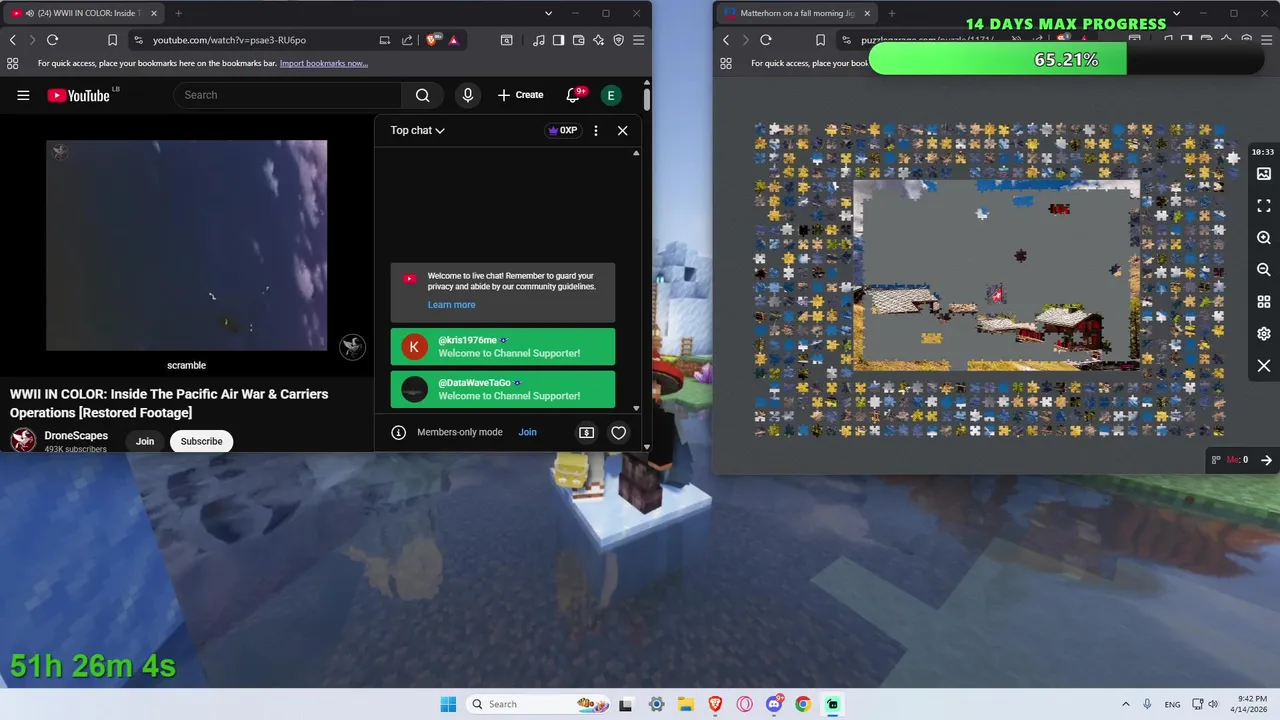1280x720 pixels.
Task: Click the heart reaction icon in chat
Action: (618, 432)
